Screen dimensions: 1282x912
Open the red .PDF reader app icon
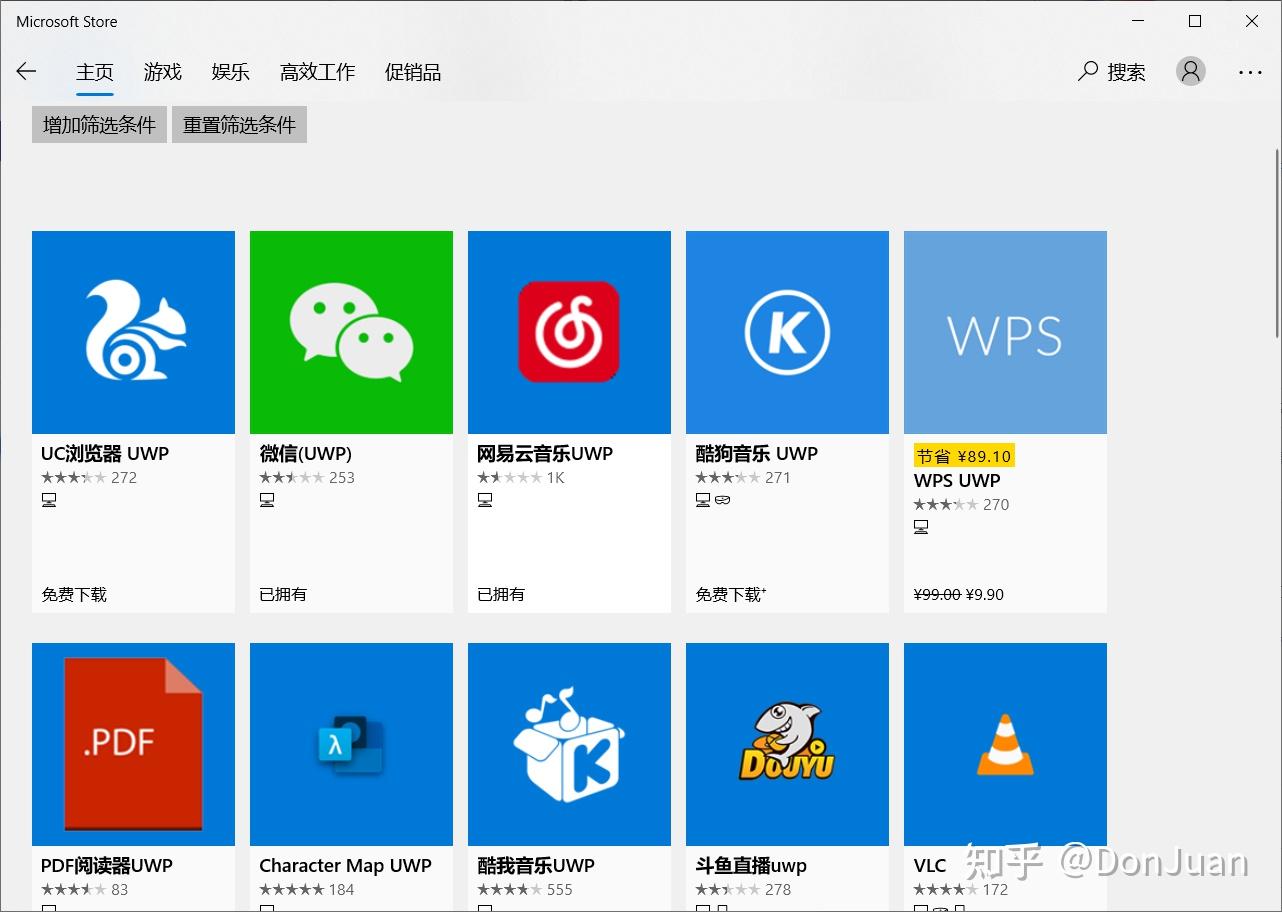pos(133,744)
